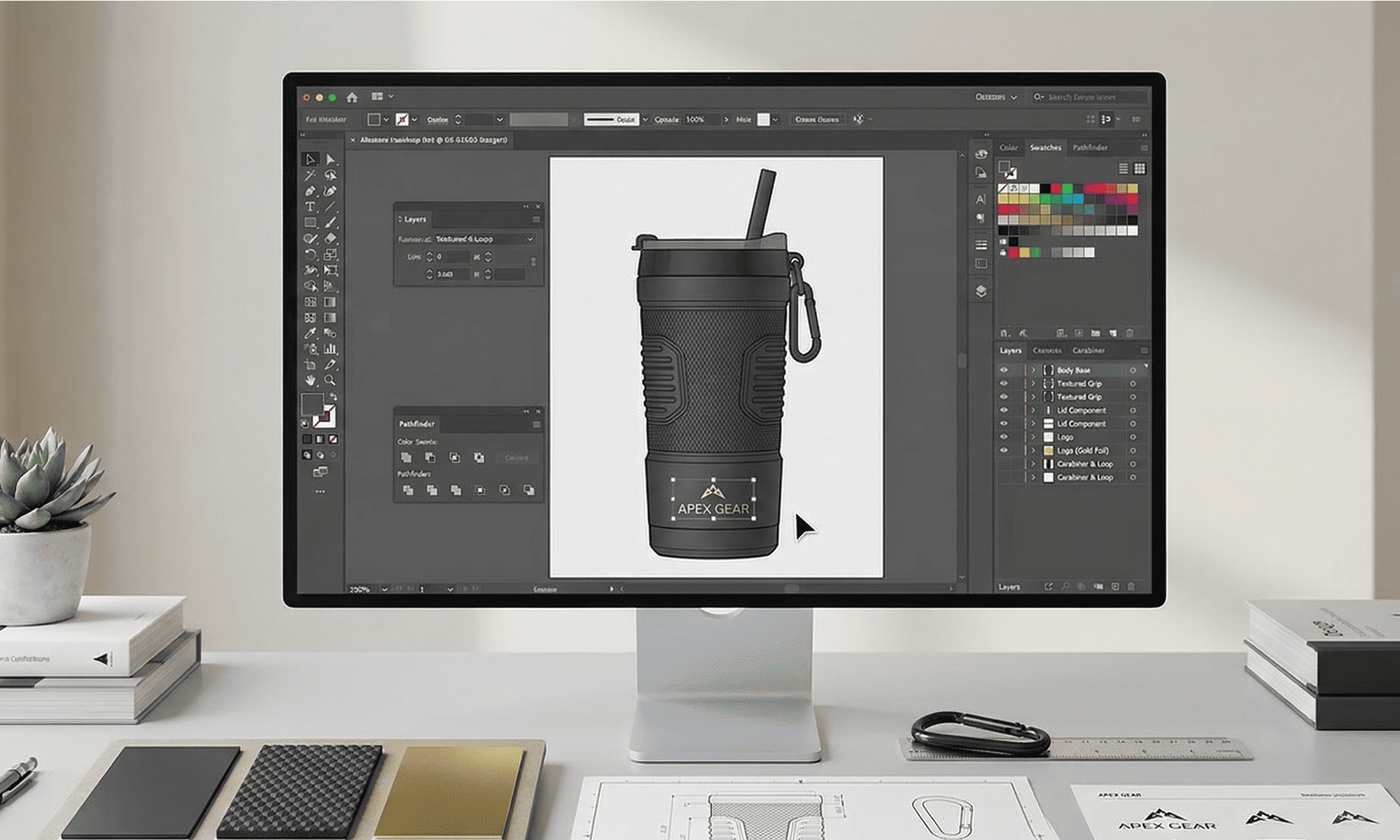This screenshot has height=840, width=1400.
Task: Select the Type tool
Action: coord(310,206)
